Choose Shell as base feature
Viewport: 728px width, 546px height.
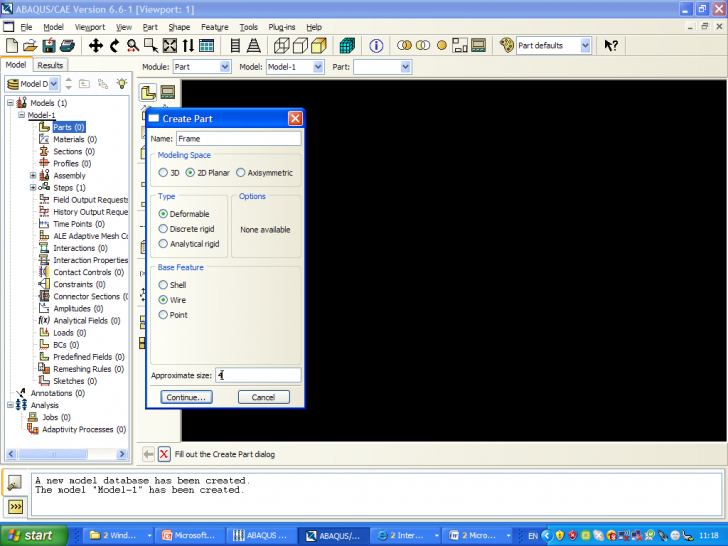[x=164, y=285]
